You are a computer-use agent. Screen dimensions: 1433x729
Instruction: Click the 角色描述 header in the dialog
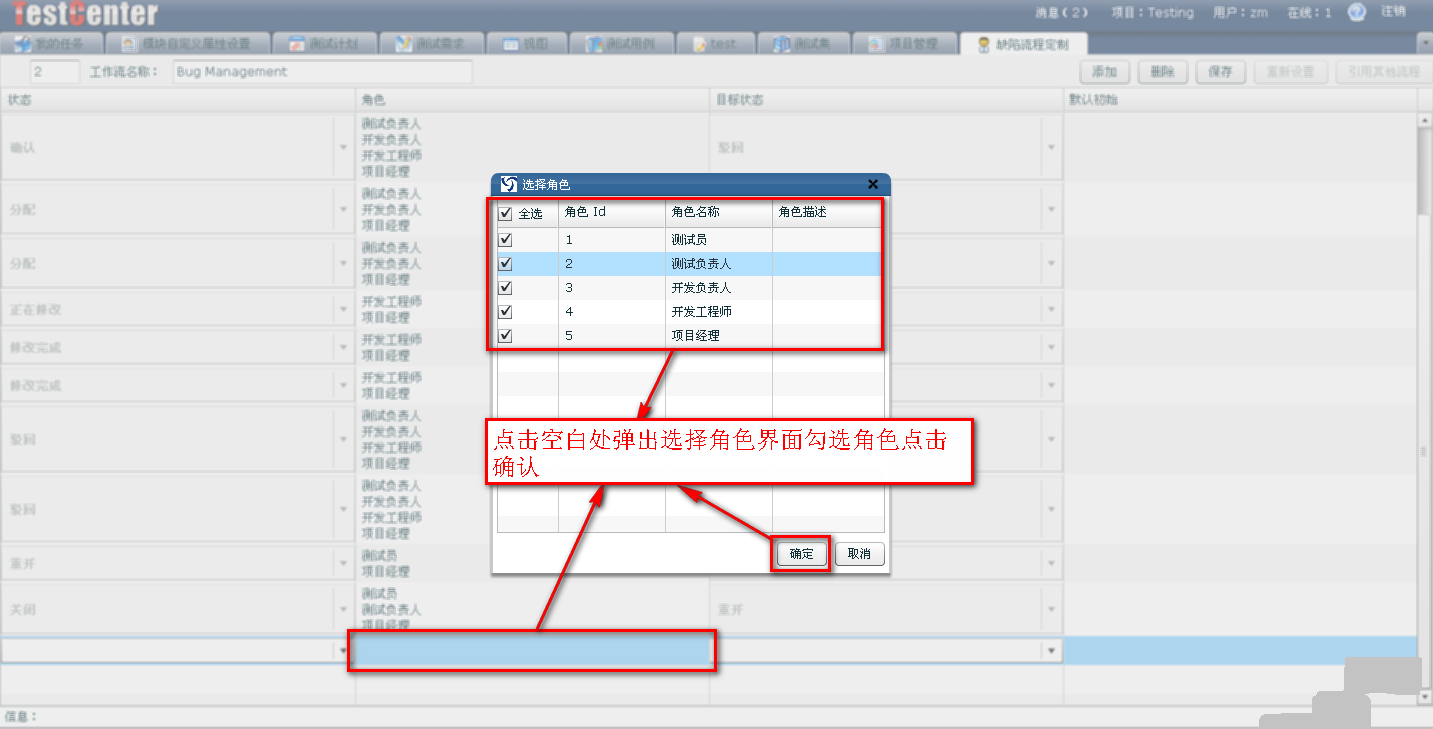click(x=828, y=212)
